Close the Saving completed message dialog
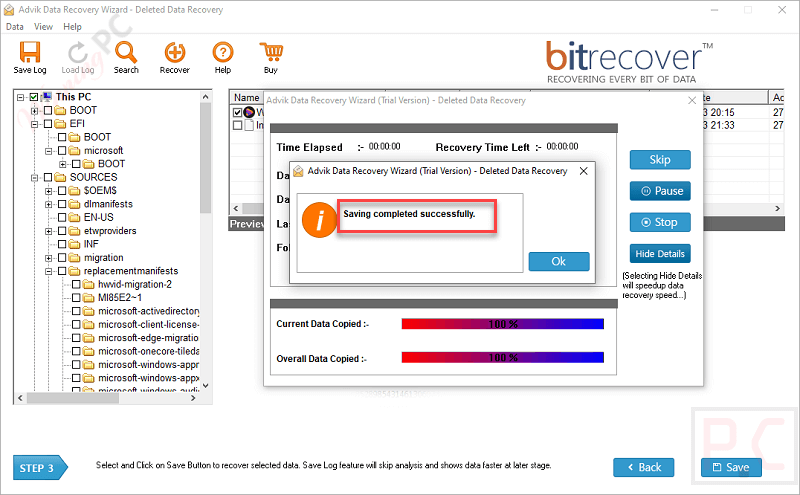Viewport: 800px width, 495px height. point(584,171)
